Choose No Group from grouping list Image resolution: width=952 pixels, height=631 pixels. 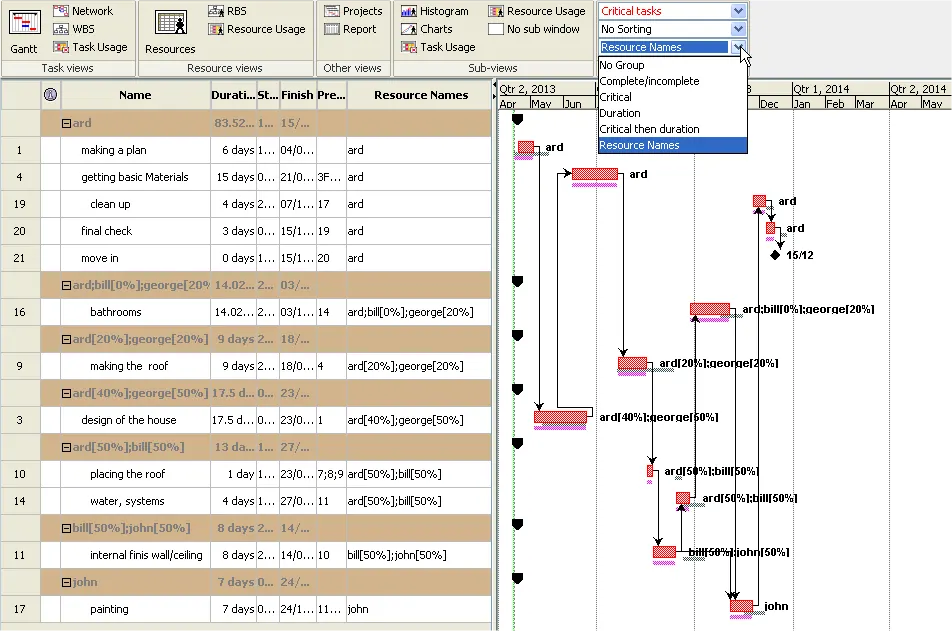(x=673, y=65)
